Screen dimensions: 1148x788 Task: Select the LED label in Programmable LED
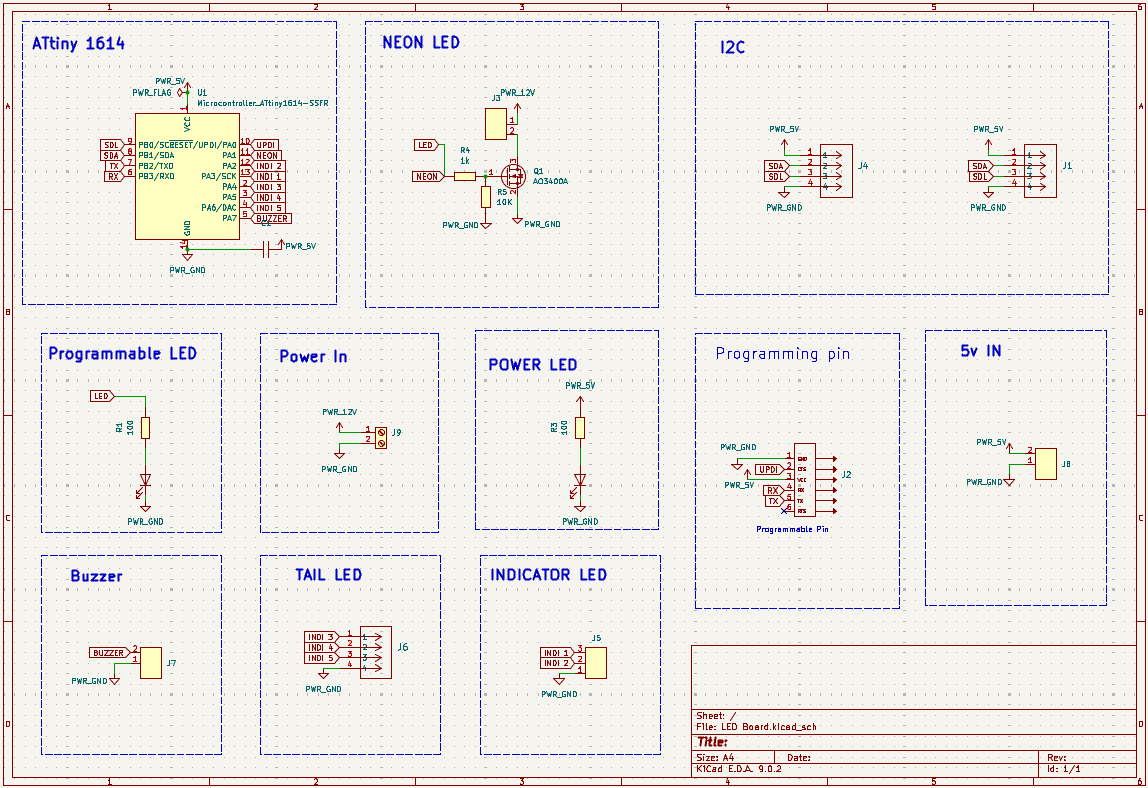[x=102, y=396]
